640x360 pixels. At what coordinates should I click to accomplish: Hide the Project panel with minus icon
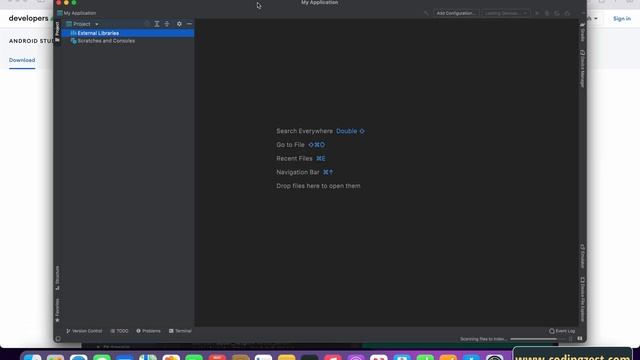click(x=189, y=24)
